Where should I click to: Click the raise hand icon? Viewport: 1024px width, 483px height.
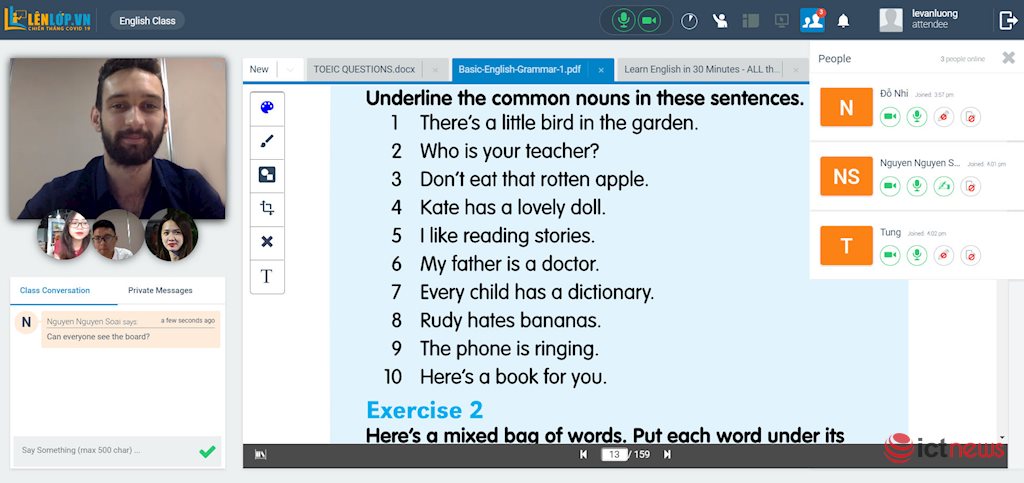pos(719,20)
